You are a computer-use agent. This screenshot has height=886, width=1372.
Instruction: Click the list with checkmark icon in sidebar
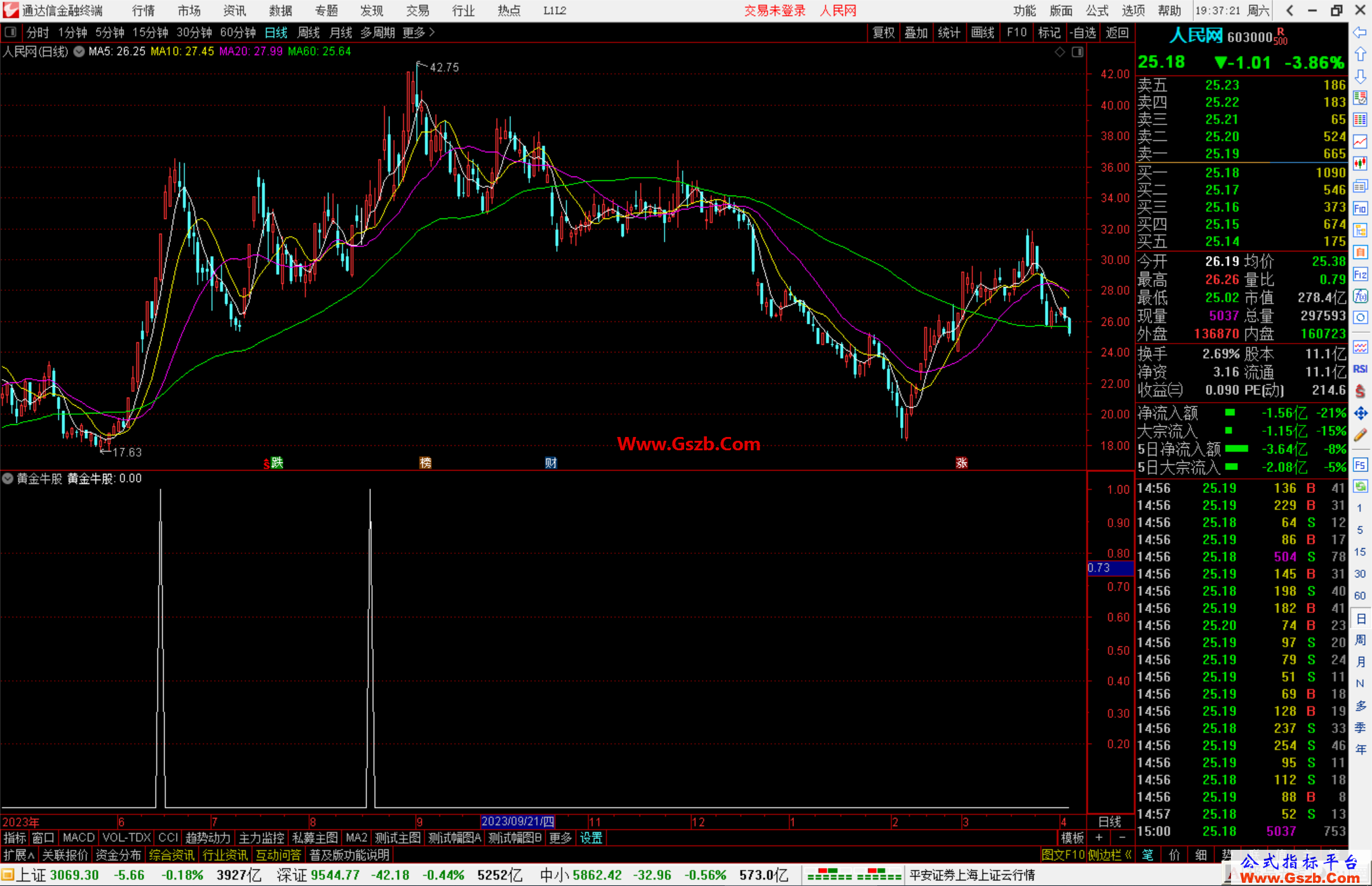1360,98
